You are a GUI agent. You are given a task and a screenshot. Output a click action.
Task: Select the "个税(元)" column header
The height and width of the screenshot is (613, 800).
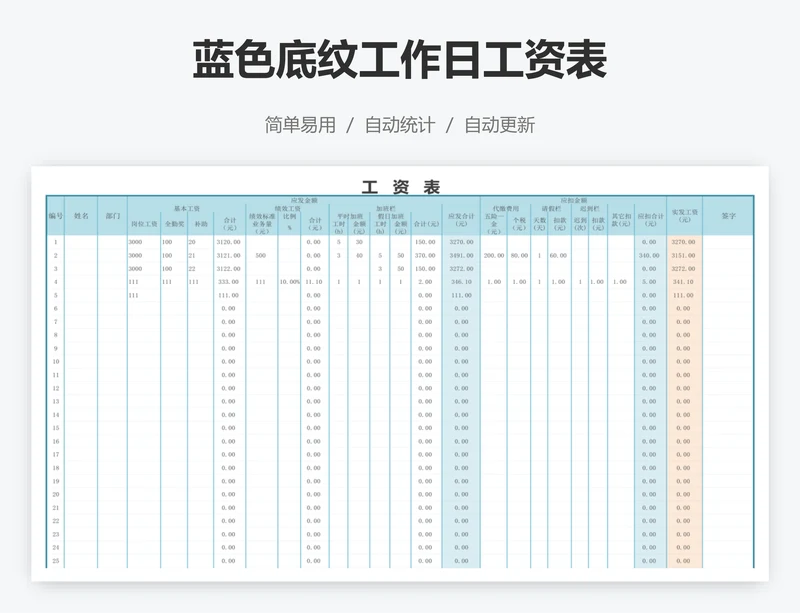[x=519, y=224]
